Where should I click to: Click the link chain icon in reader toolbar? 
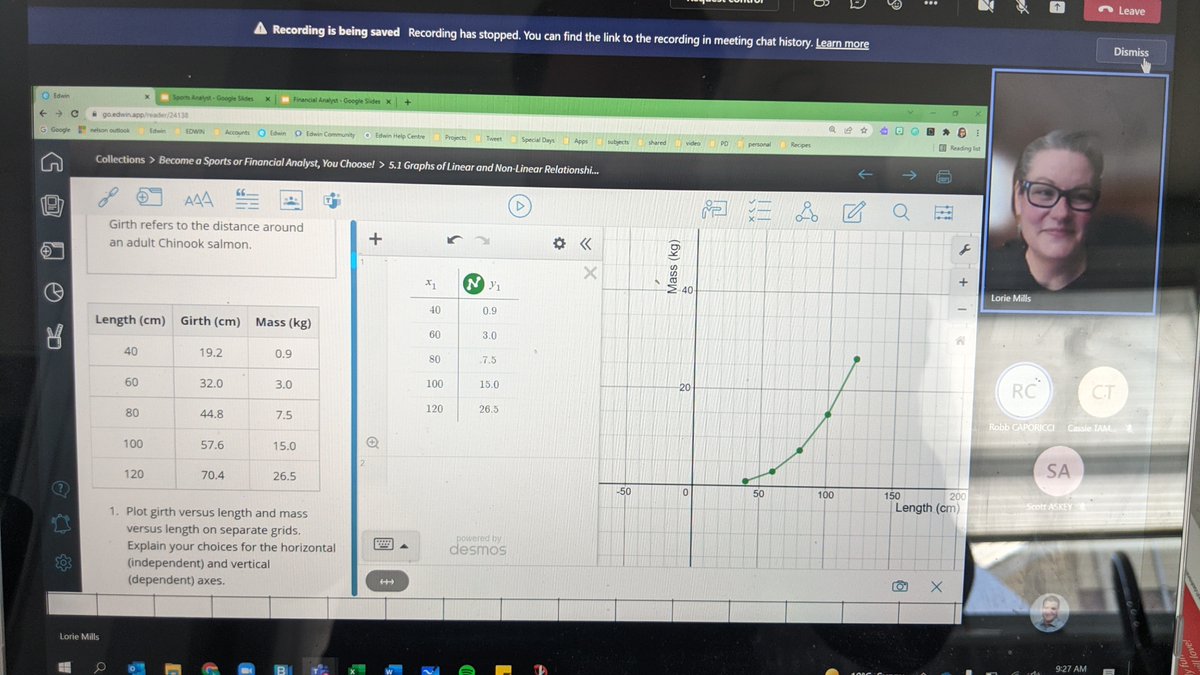tap(110, 197)
